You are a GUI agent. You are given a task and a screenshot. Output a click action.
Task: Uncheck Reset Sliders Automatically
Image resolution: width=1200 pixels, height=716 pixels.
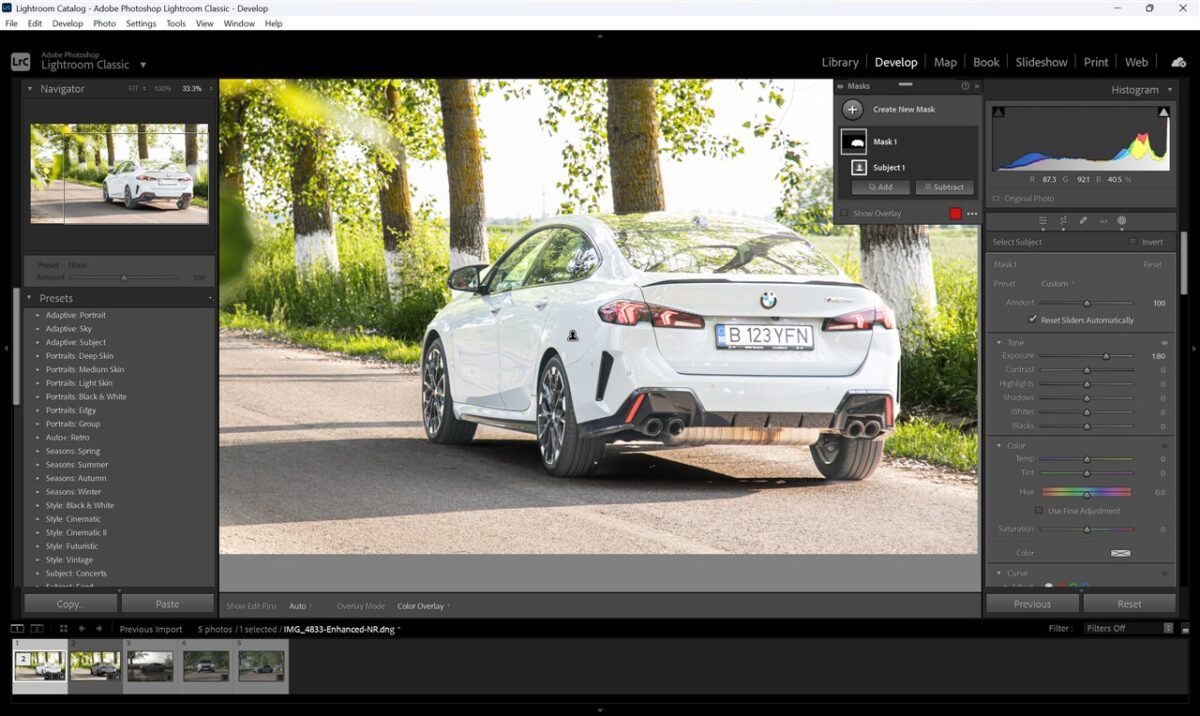coord(1033,320)
